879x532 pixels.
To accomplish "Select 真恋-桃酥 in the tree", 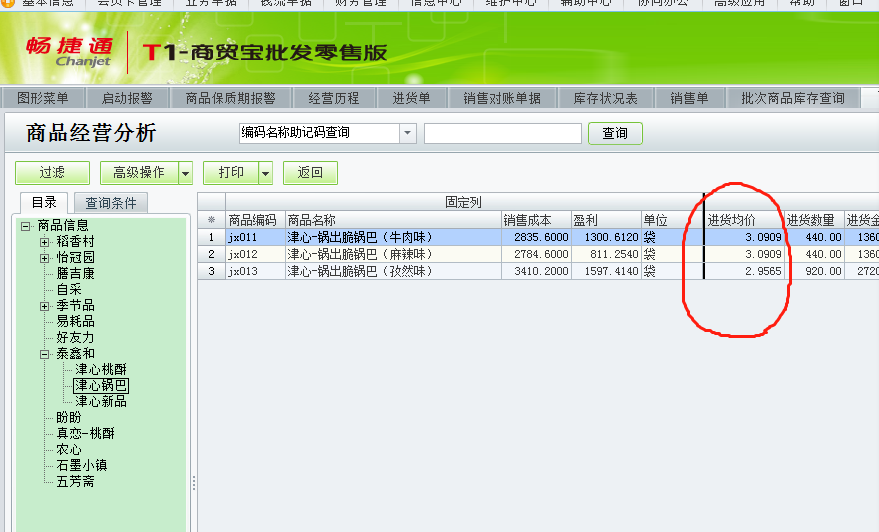I will pyautogui.click(x=85, y=433).
